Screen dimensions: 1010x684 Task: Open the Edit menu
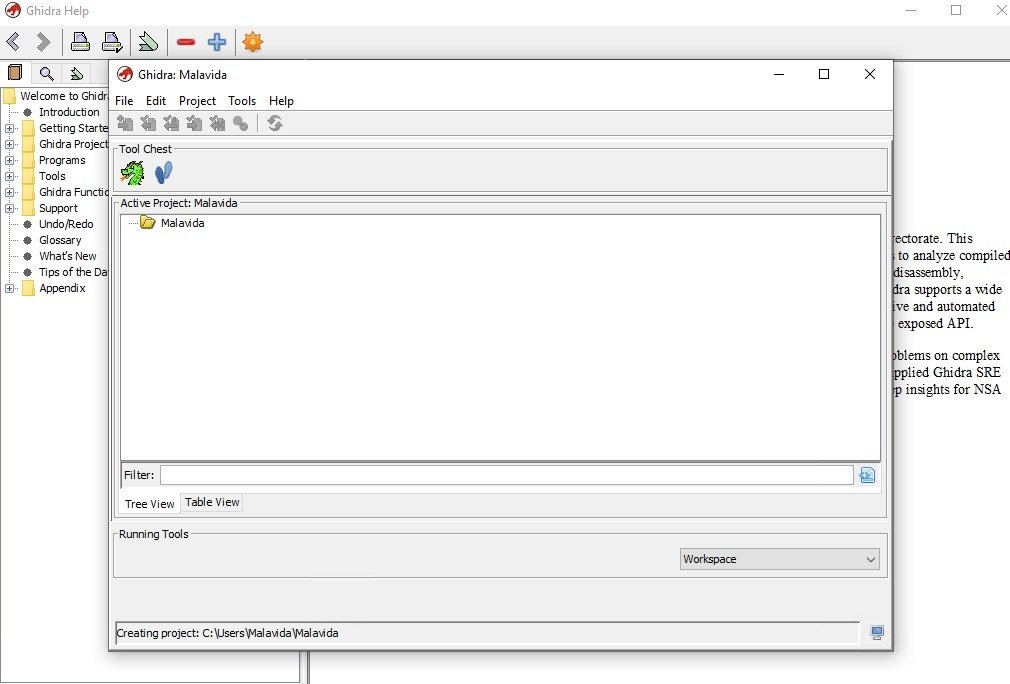(156, 101)
